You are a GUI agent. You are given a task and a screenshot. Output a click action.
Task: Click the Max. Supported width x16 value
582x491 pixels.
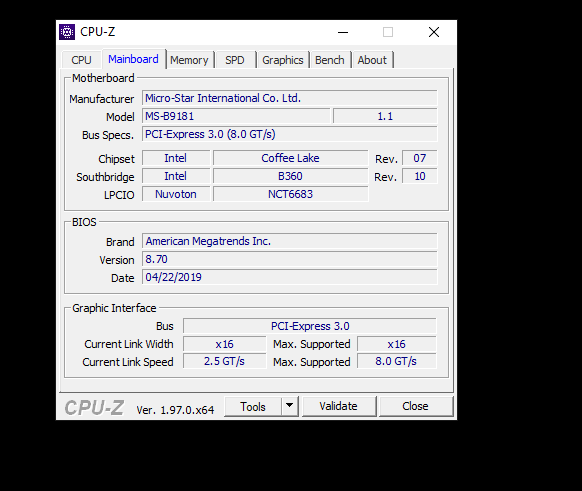[x=396, y=344]
